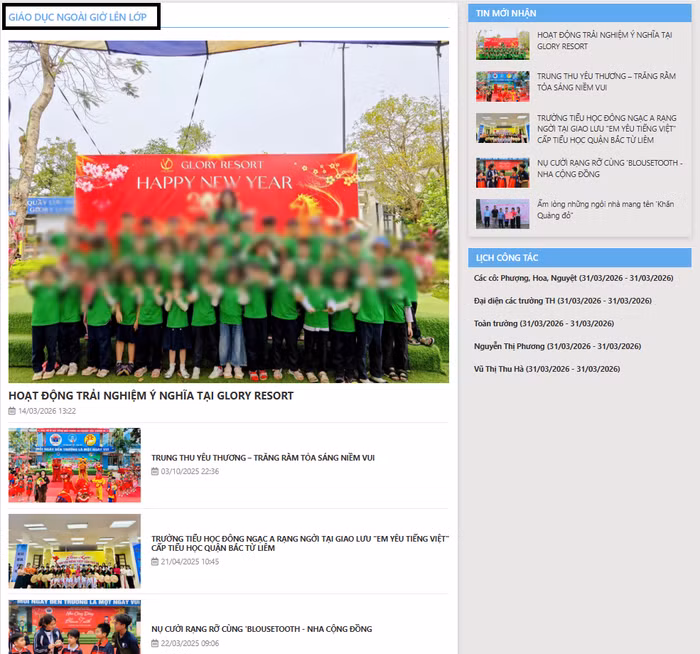This screenshot has width=700, height=654.
Task: Open Blousetooth article thumbnail in main list
Action: point(75,627)
